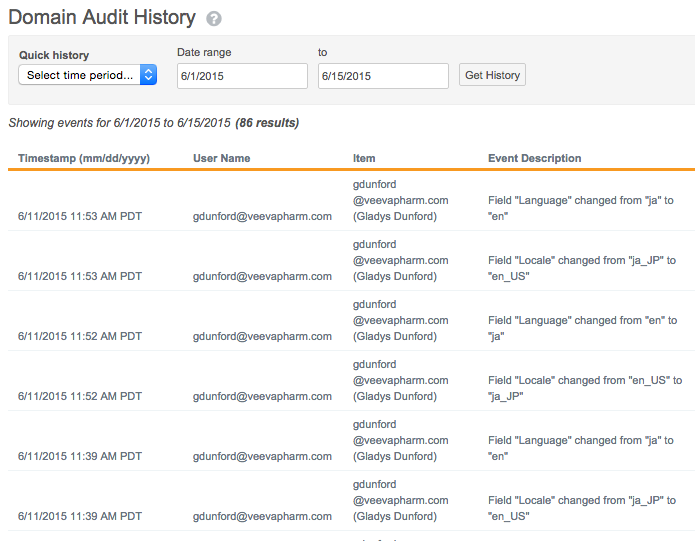The width and height of the screenshot is (695, 541).
Task: Open the user name link in fourth audit row
Action: click(262, 396)
